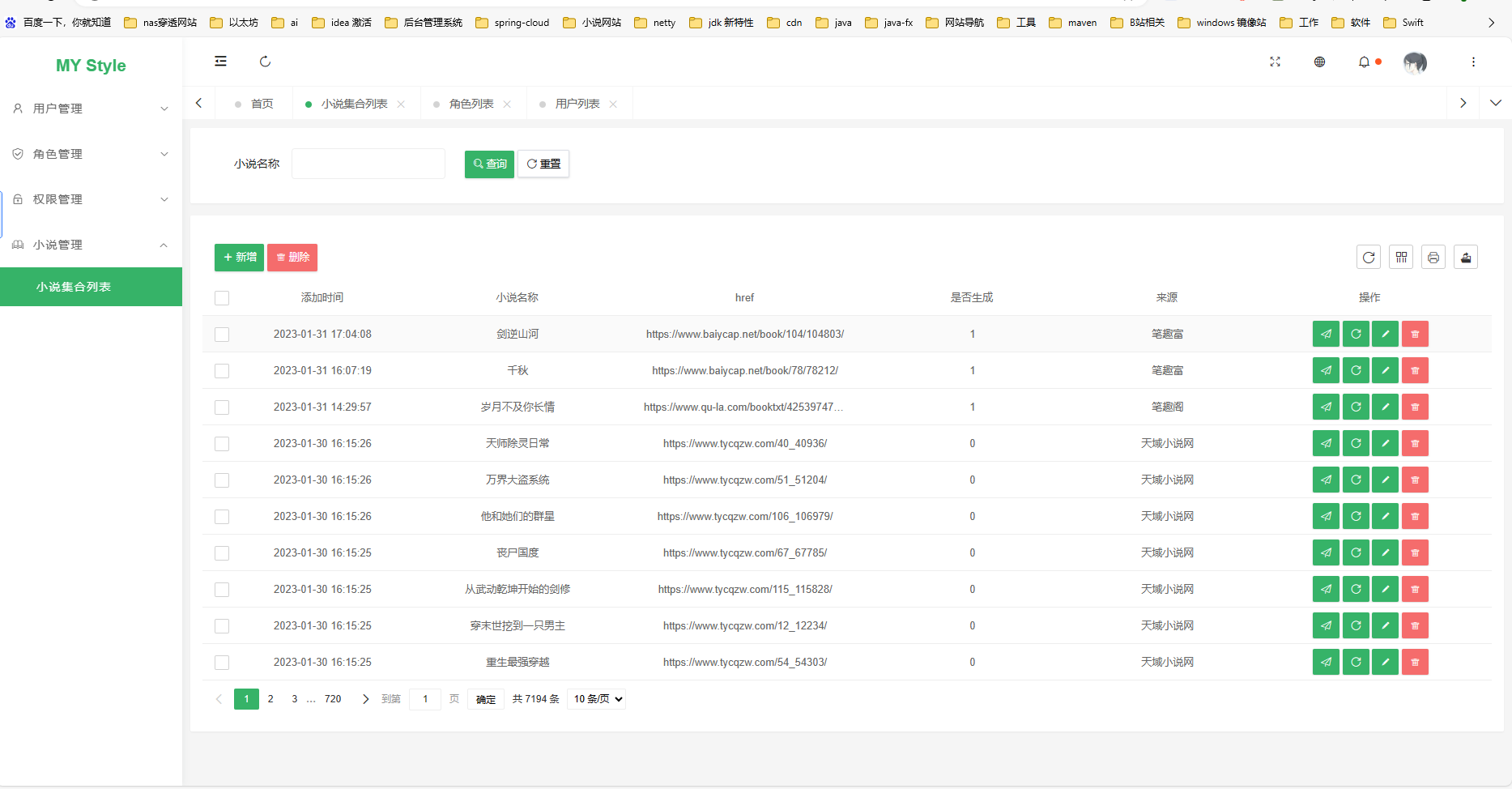Viewport: 1512px width, 789px height.
Task: Expand the 用户管理 sidebar menu
Action: pyautogui.click(x=91, y=109)
